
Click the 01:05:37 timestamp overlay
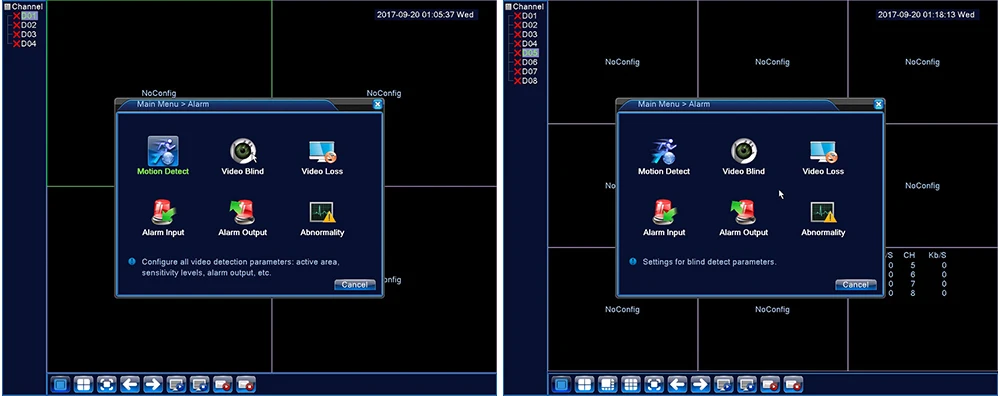425,14
